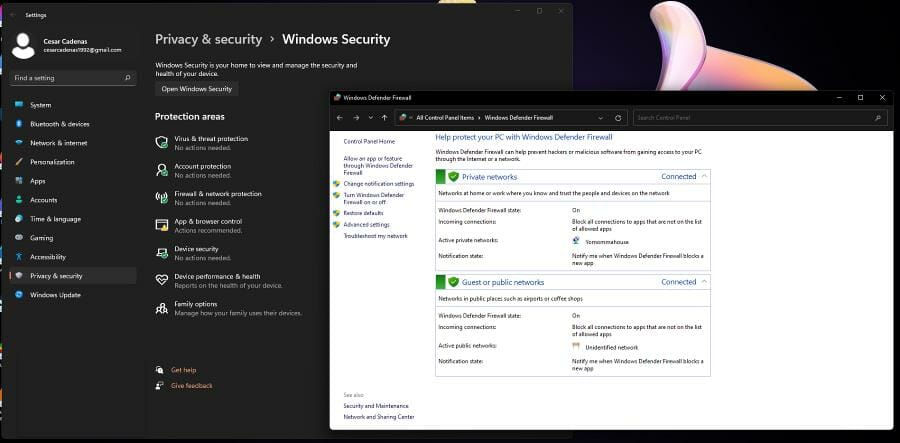This screenshot has height=443, width=900.
Task: Select Time & language category
Action: tap(73, 219)
